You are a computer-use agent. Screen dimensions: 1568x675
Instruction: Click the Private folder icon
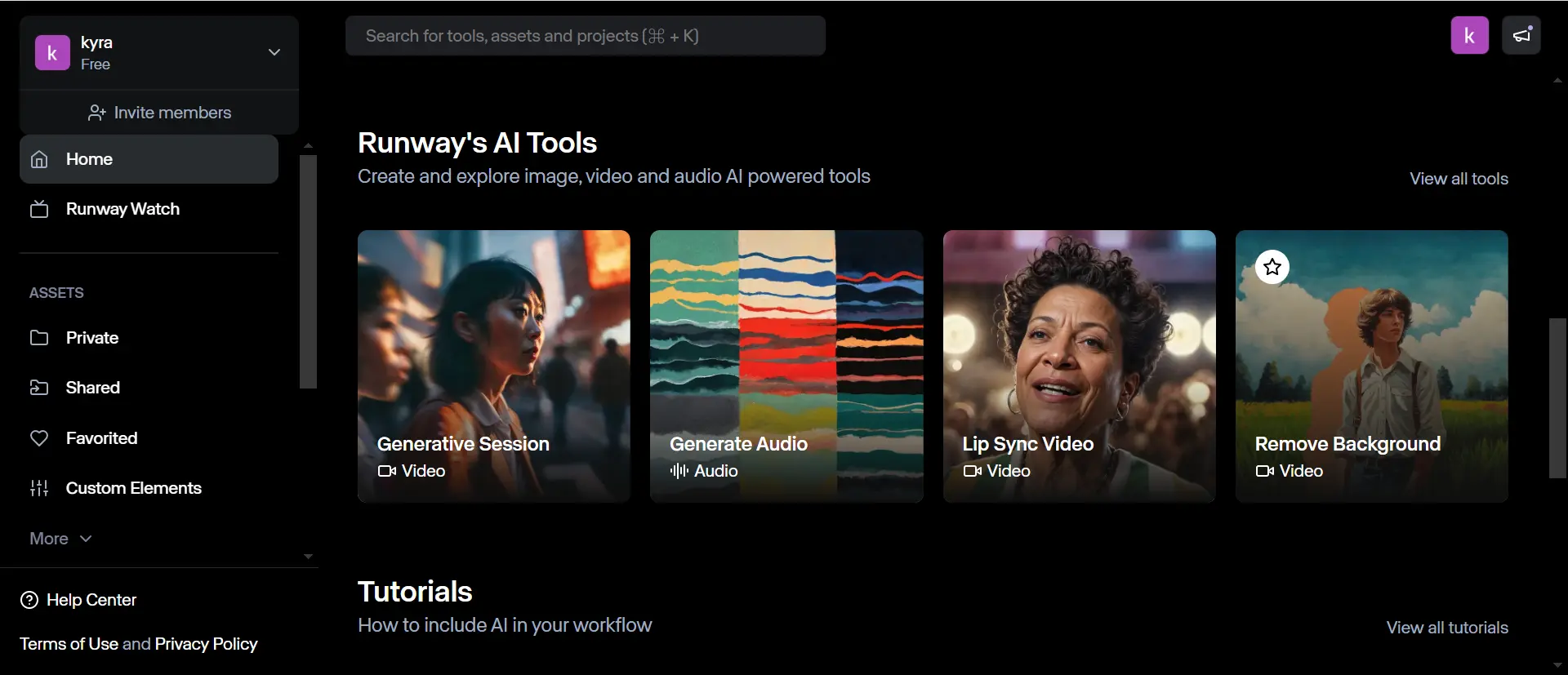(x=39, y=338)
